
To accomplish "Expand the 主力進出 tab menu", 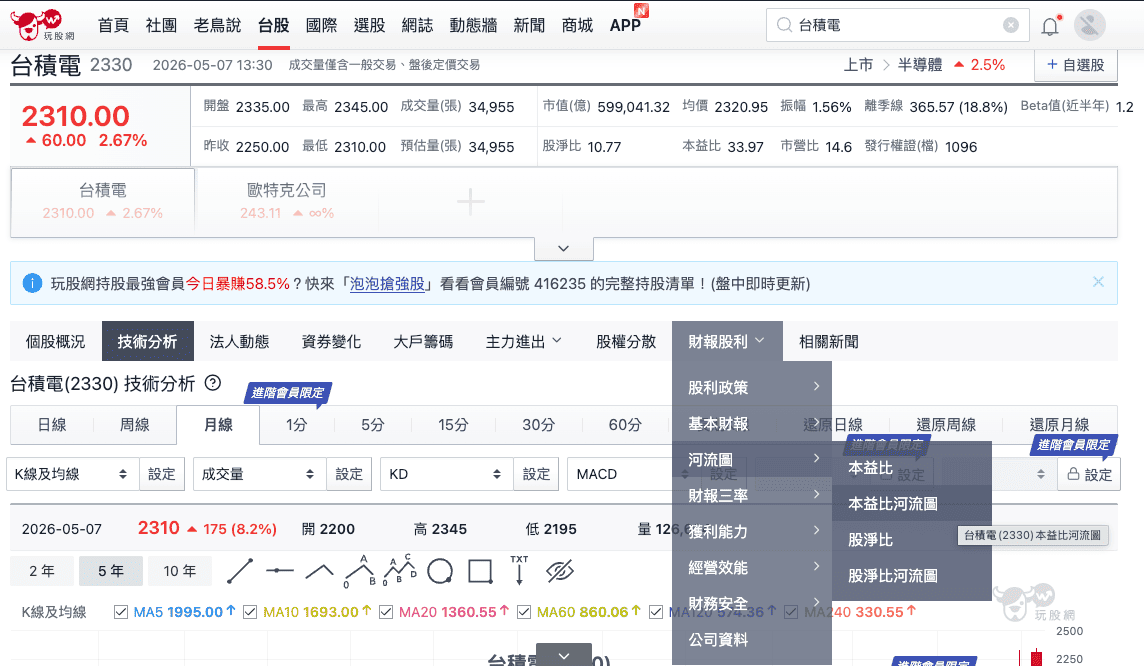I will pos(523,341).
